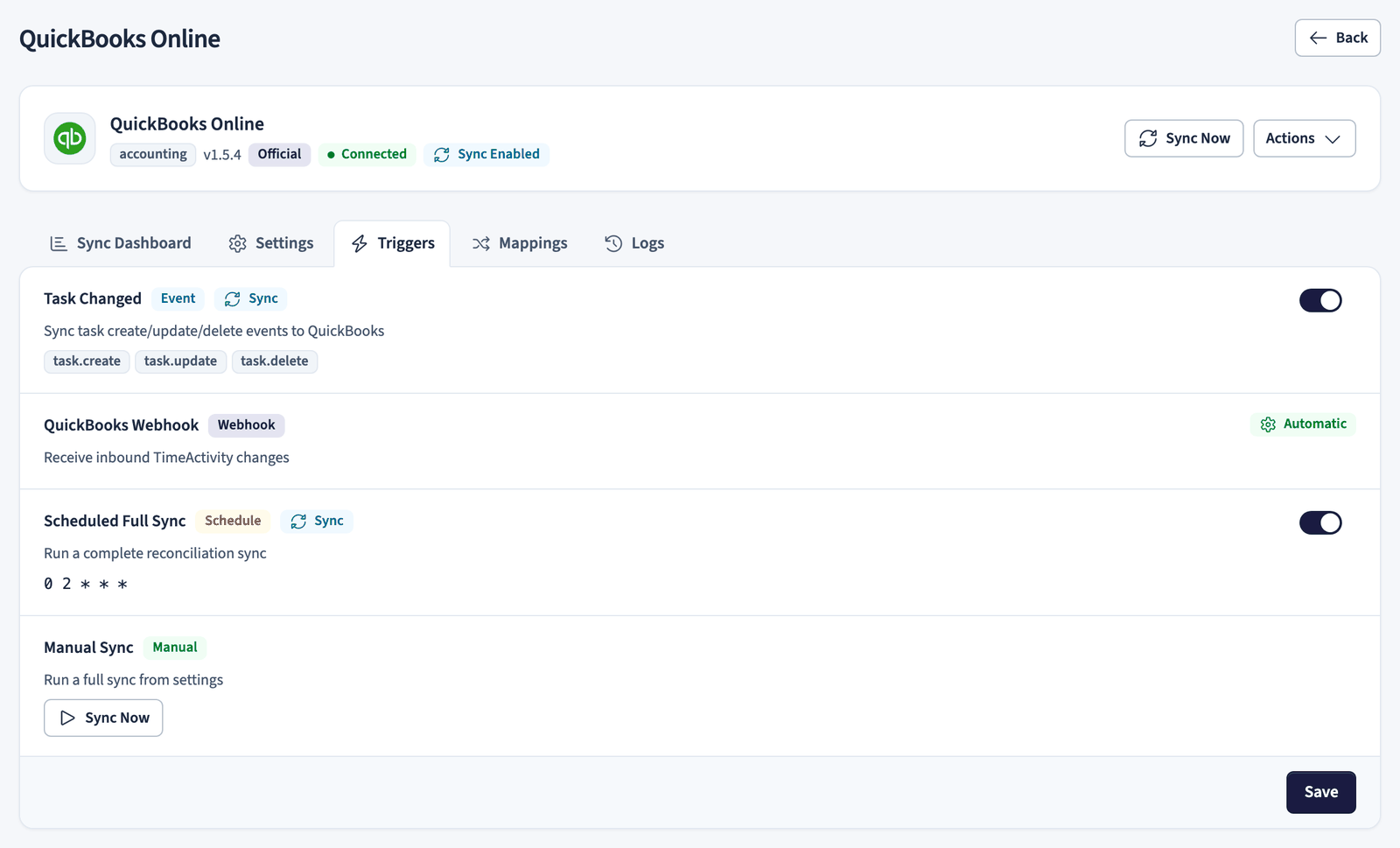This screenshot has height=848, width=1400.
Task: Click the Manual Sync title
Action: (88, 648)
